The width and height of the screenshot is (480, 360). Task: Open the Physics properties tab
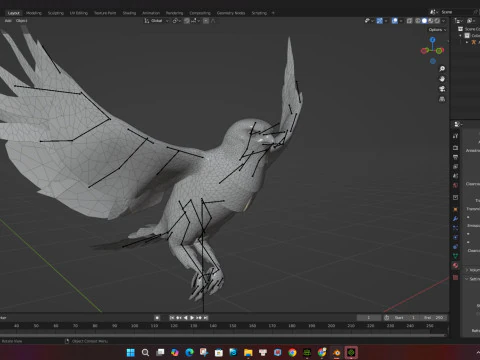455,237
